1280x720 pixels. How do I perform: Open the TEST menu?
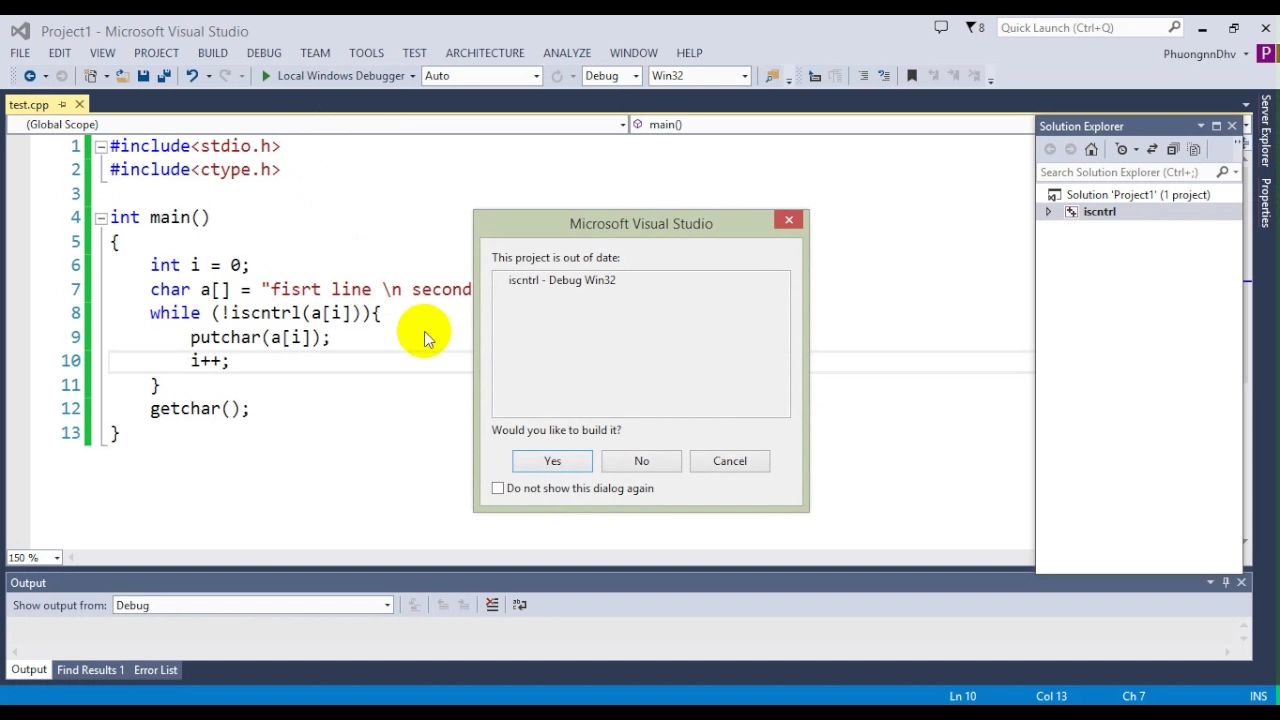click(x=414, y=53)
